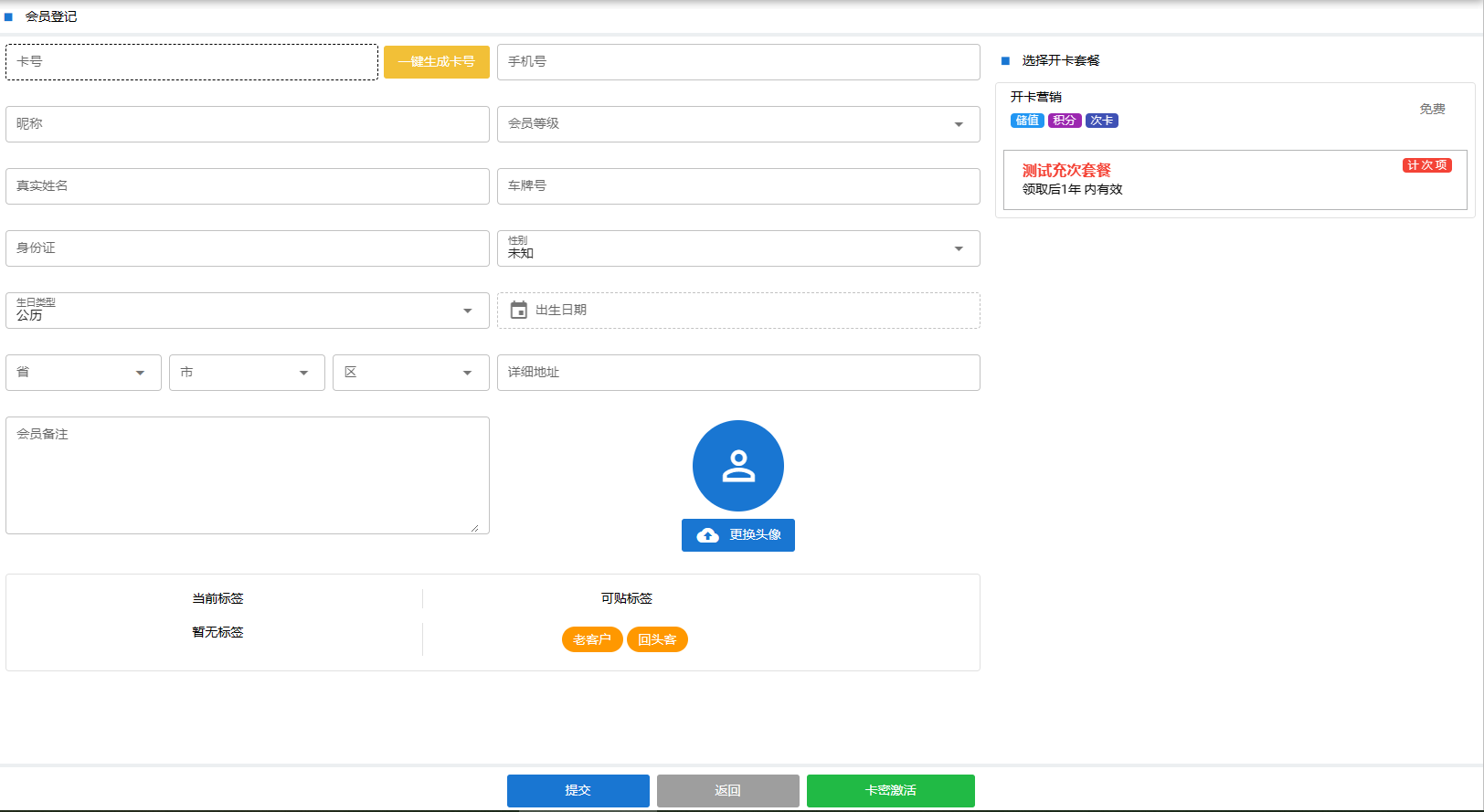Click the gray 返回 button
The width and height of the screenshot is (1484, 812).
click(728, 791)
